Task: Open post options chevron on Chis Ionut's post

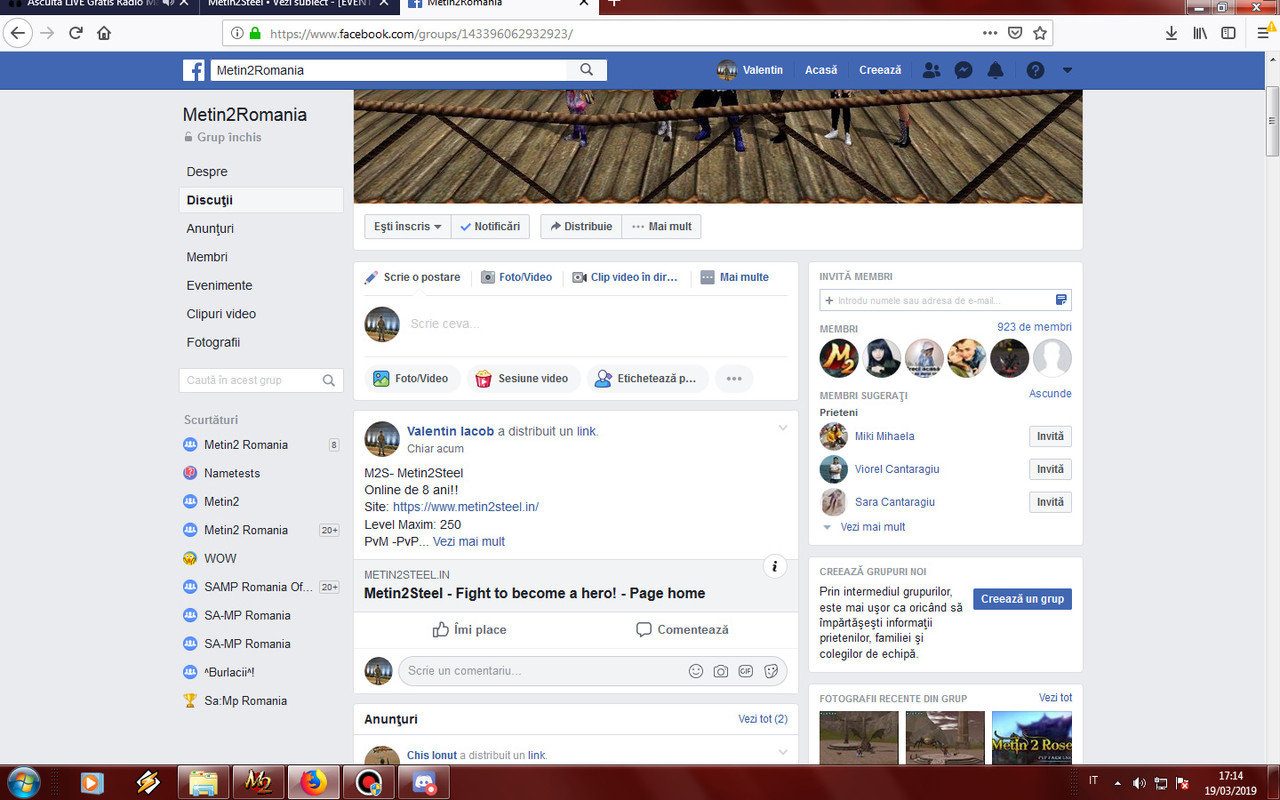Action: pyautogui.click(x=782, y=752)
